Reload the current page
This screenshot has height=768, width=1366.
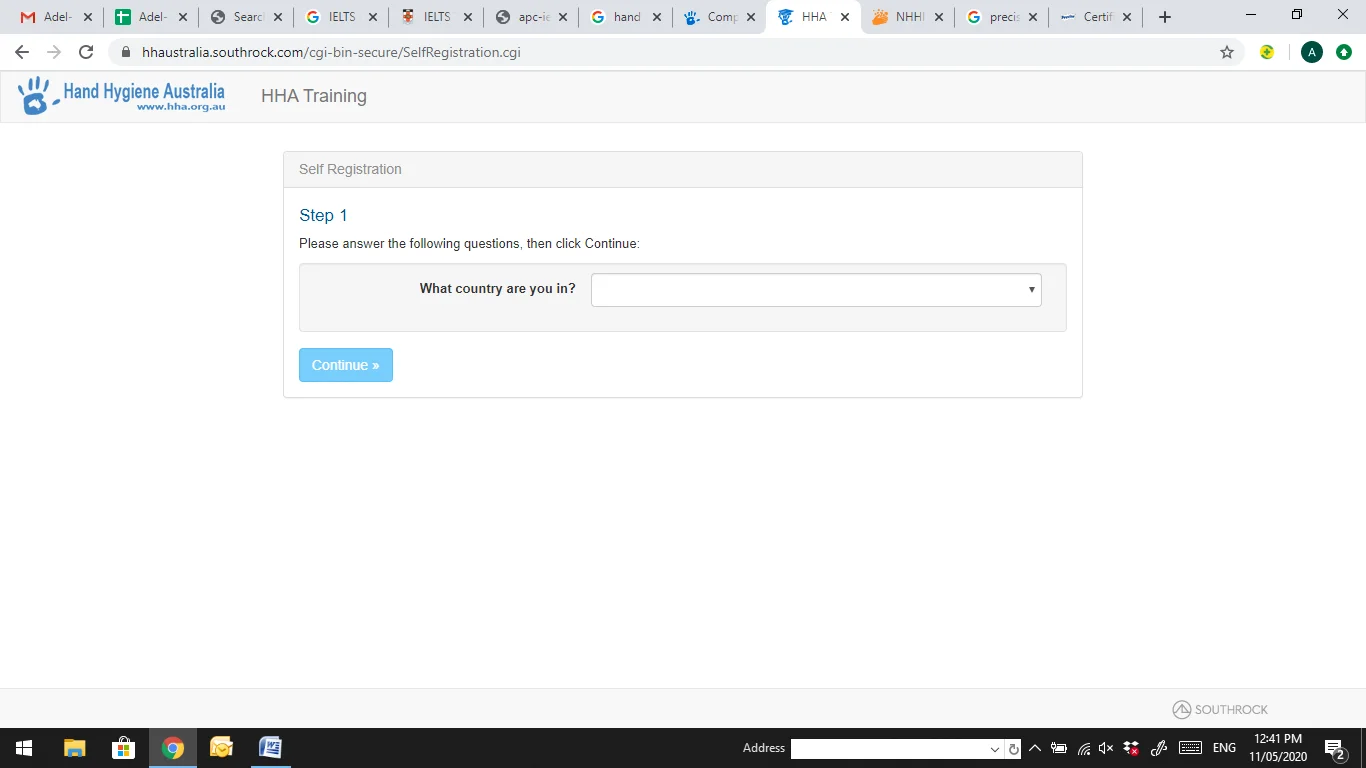(x=86, y=52)
